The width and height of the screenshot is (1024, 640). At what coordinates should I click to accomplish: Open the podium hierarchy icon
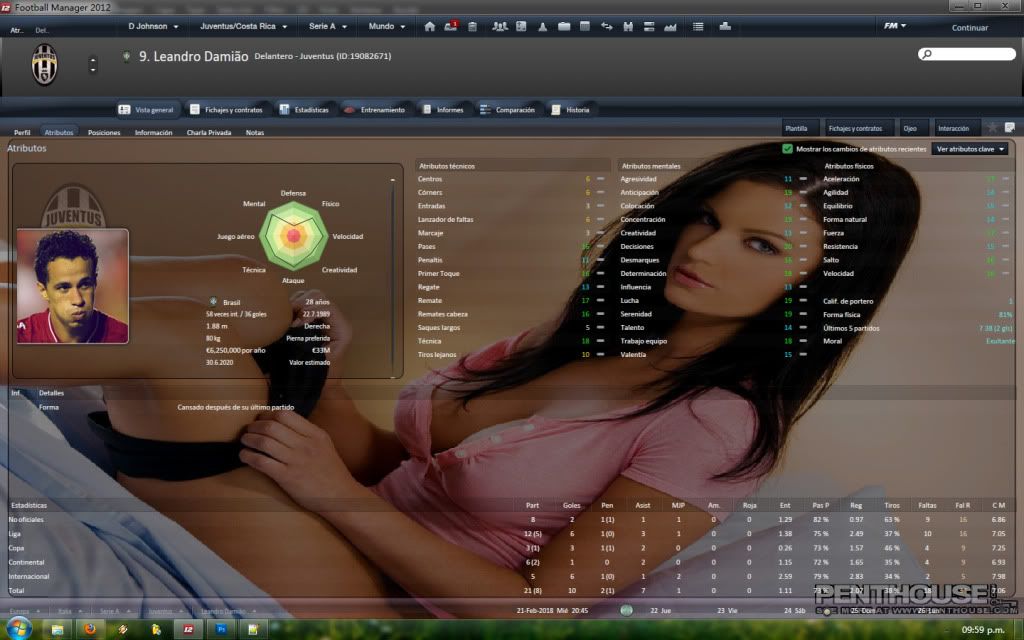click(724, 27)
